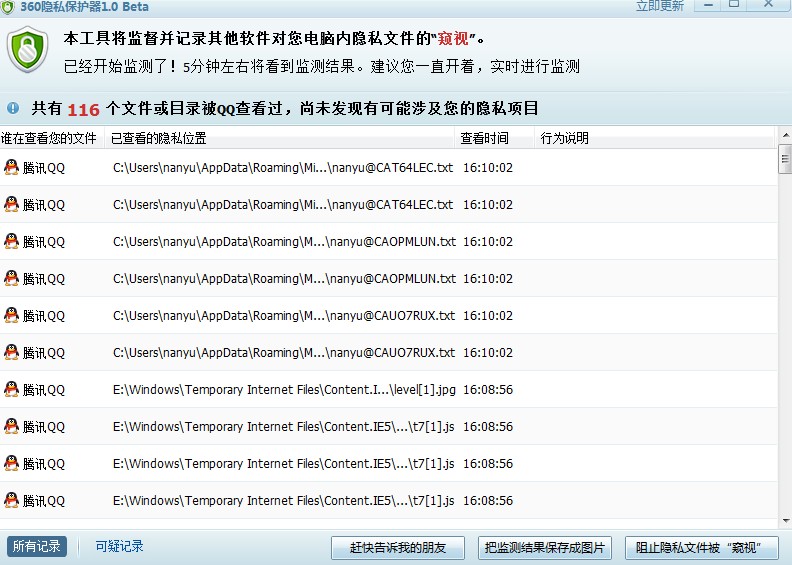The image size is (792, 565).
Task: Click 腾讯QQ label in second CAOPMLUN.txt row
Action: coord(44,279)
